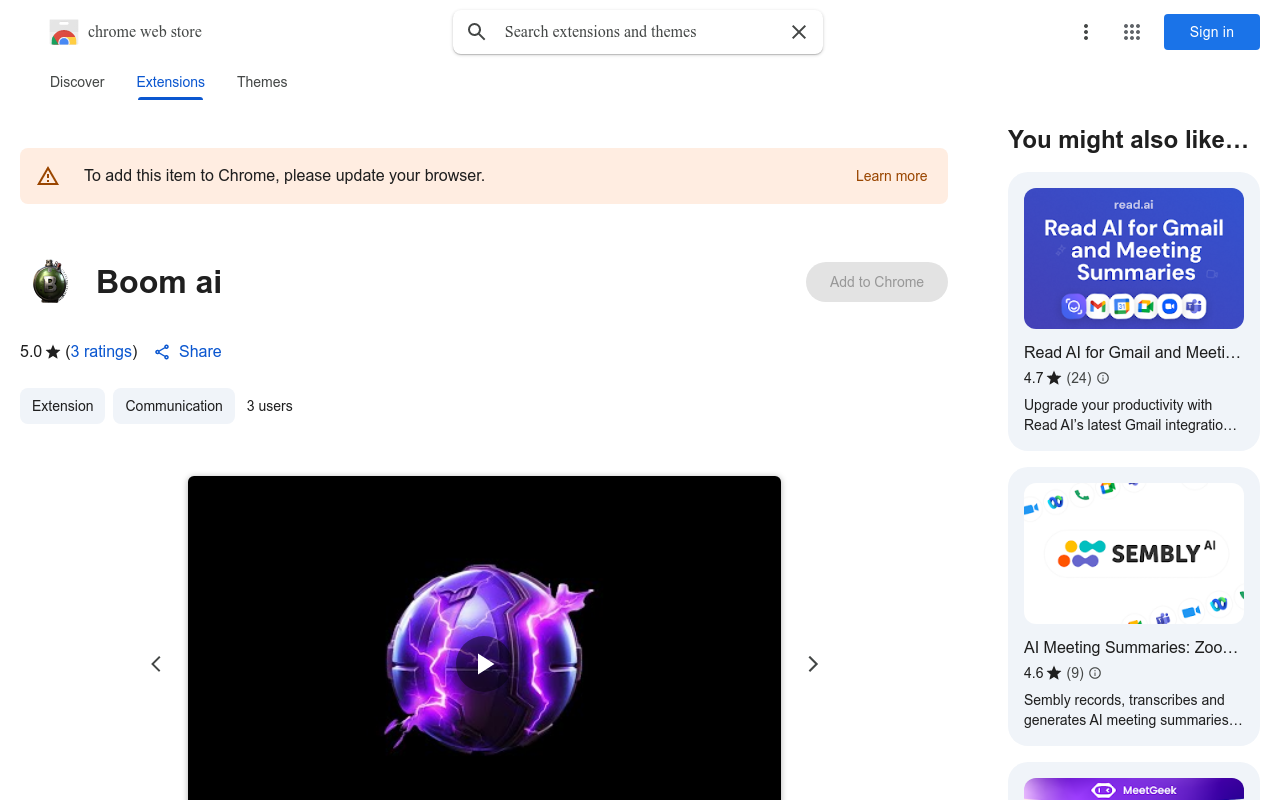Open AI Meeting Summaries: Zoom title
Viewport: 1280px width, 800px height.
(x=1131, y=647)
